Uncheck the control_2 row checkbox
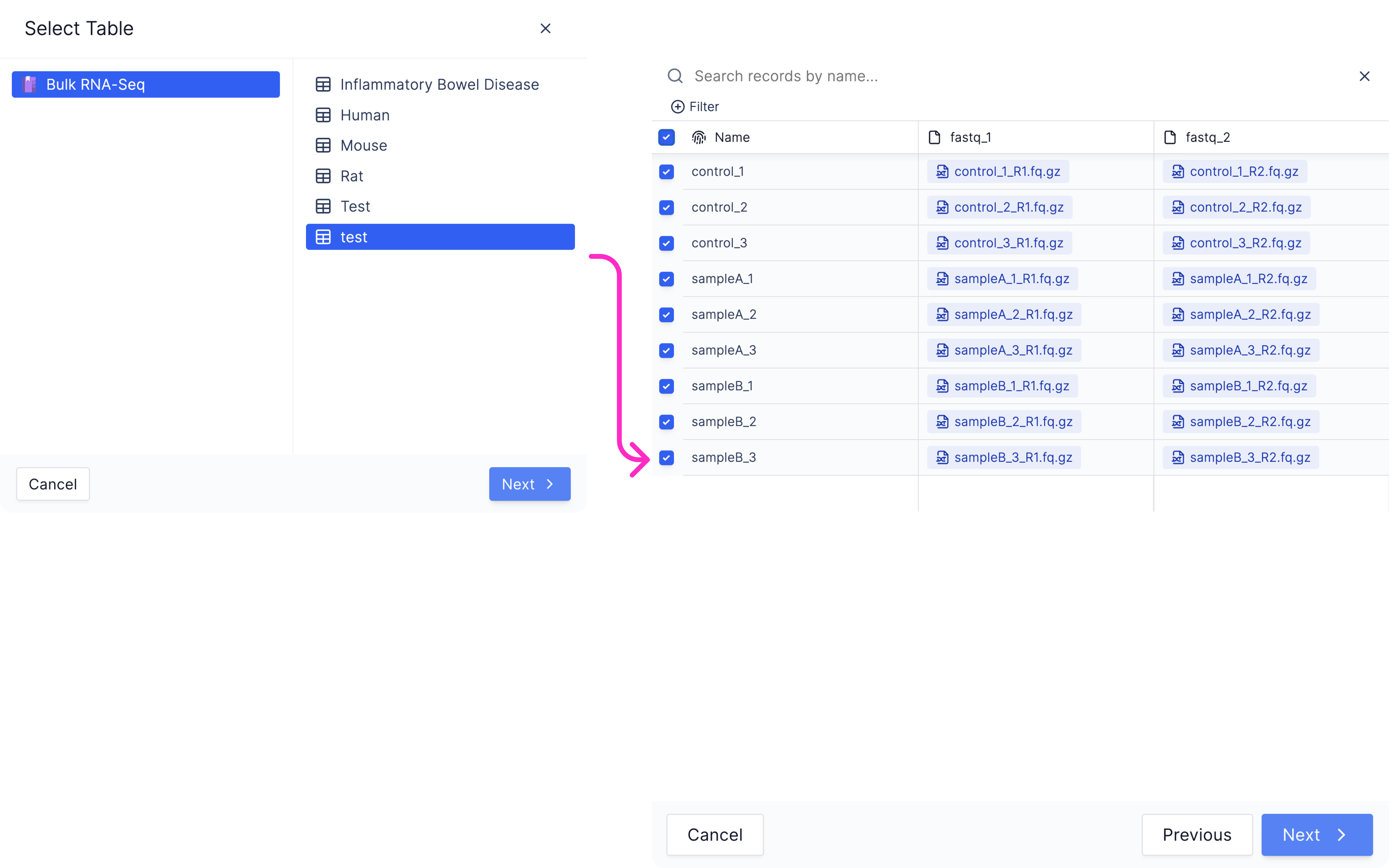Image resolution: width=1389 pixels, height=868 pixels. coord(666,207)
